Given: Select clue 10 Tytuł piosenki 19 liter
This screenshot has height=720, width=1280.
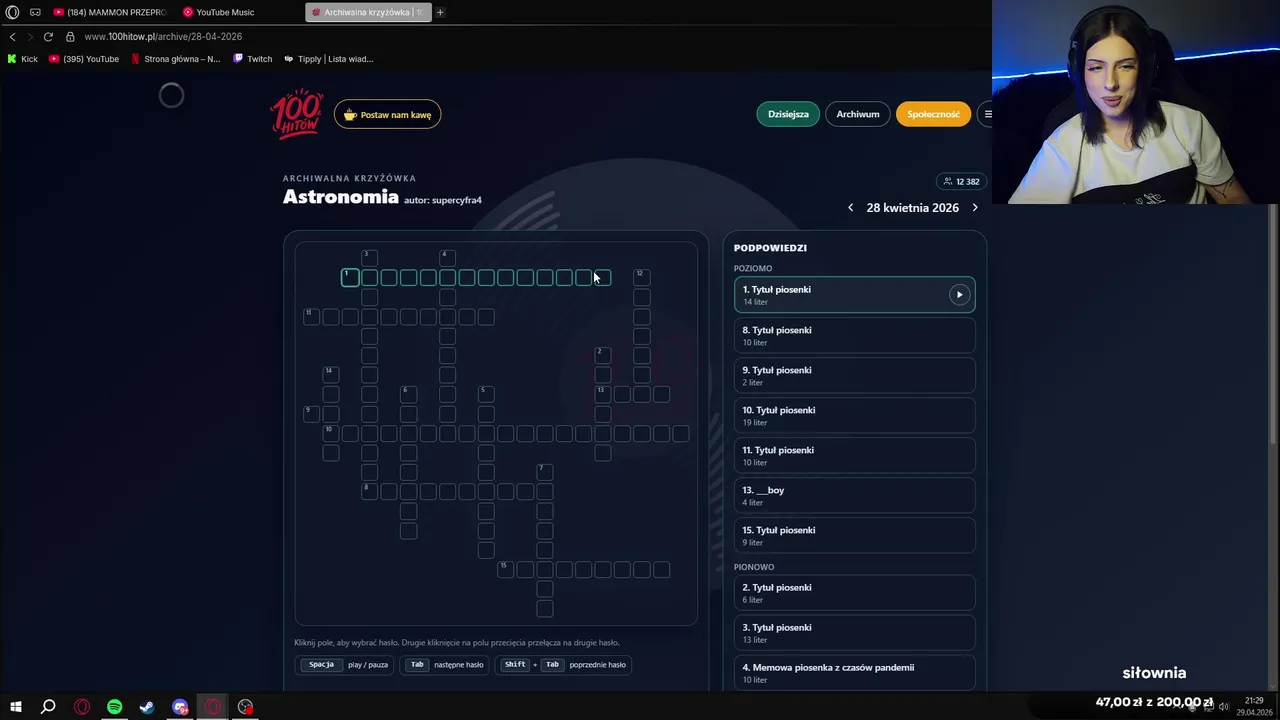Looking at the screenshot, I should tap(854, 415).
